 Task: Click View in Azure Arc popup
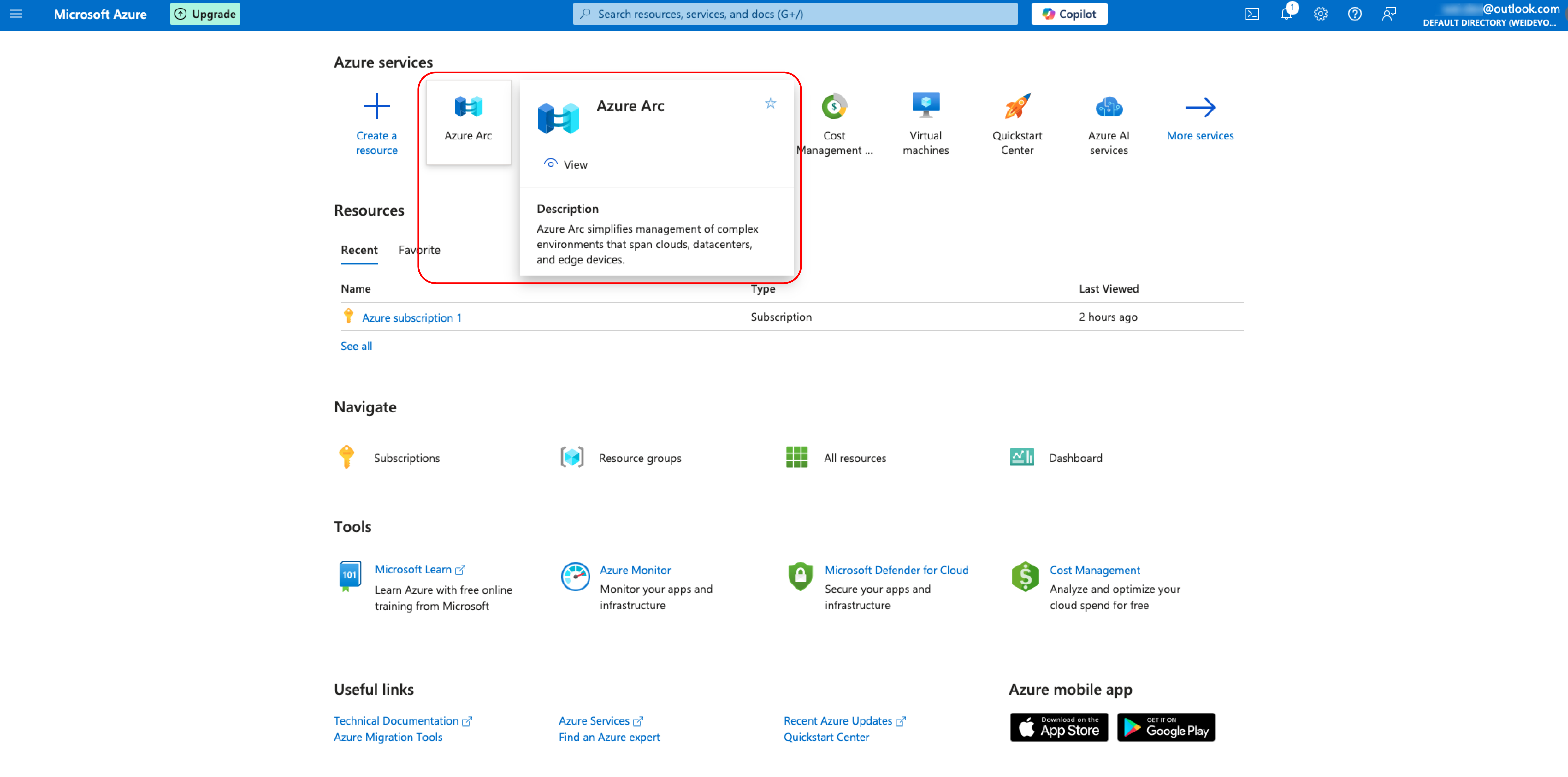[566, 164]
